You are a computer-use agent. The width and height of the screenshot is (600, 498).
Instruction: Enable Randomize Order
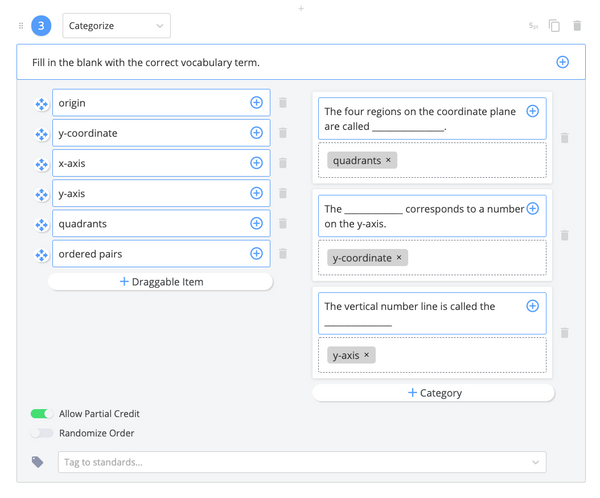point(42,433)
